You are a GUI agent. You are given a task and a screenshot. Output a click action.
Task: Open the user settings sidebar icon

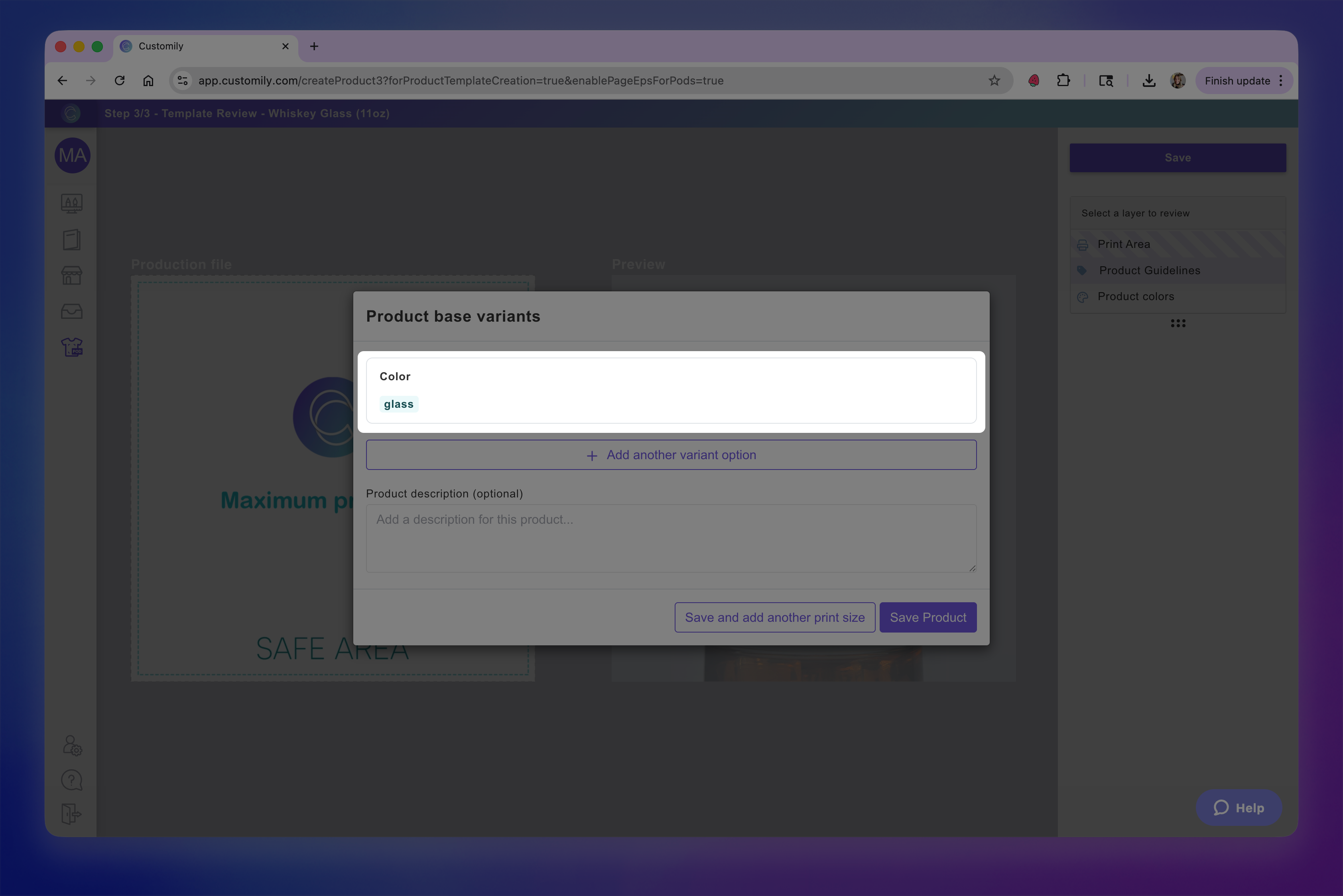coord(72,745)
